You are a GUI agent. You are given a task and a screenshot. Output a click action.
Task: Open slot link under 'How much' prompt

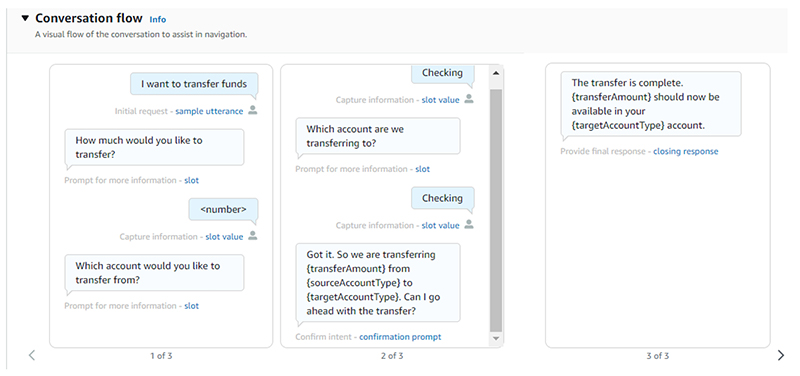[191, 180]
